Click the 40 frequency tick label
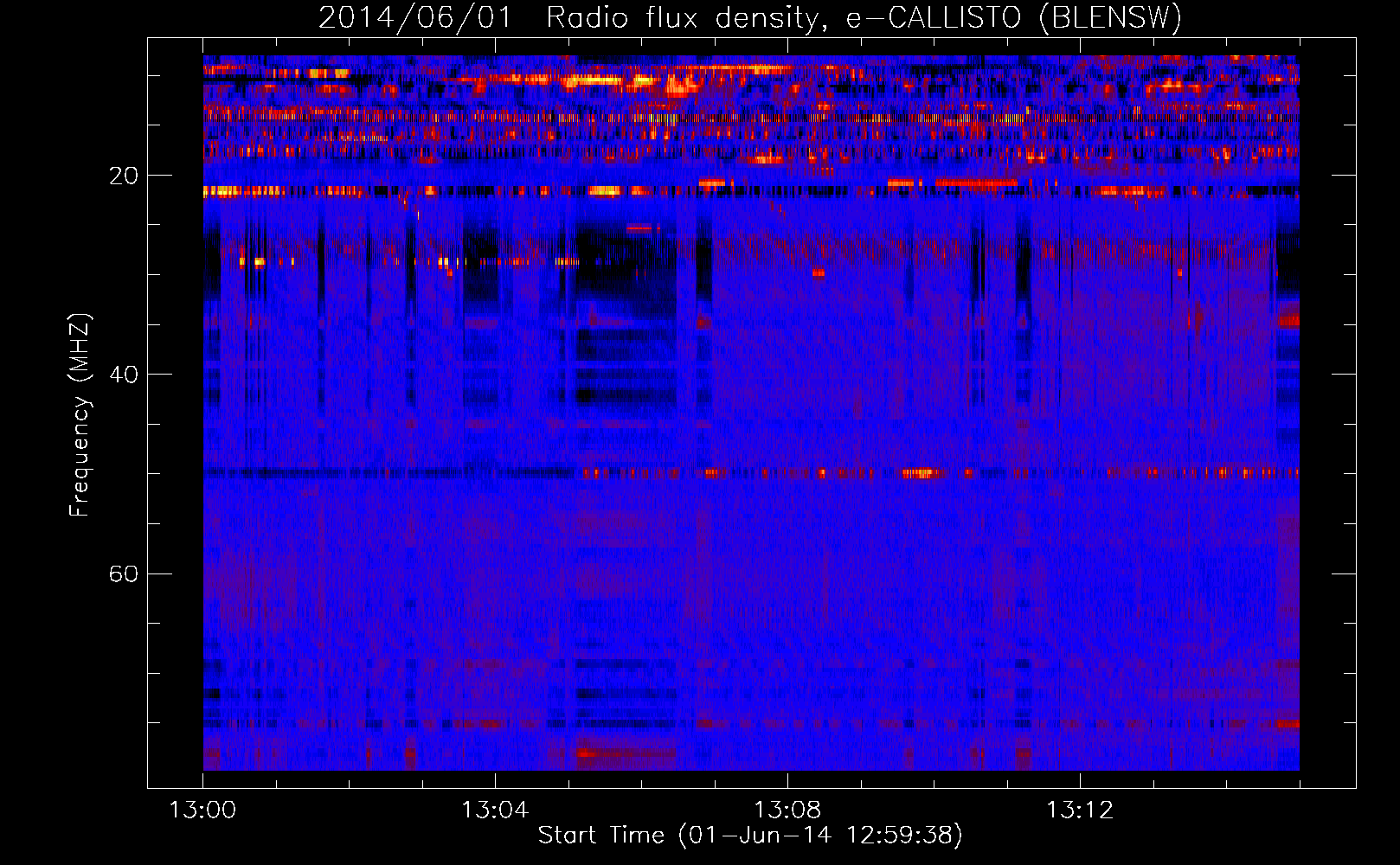 click(124, 375)
